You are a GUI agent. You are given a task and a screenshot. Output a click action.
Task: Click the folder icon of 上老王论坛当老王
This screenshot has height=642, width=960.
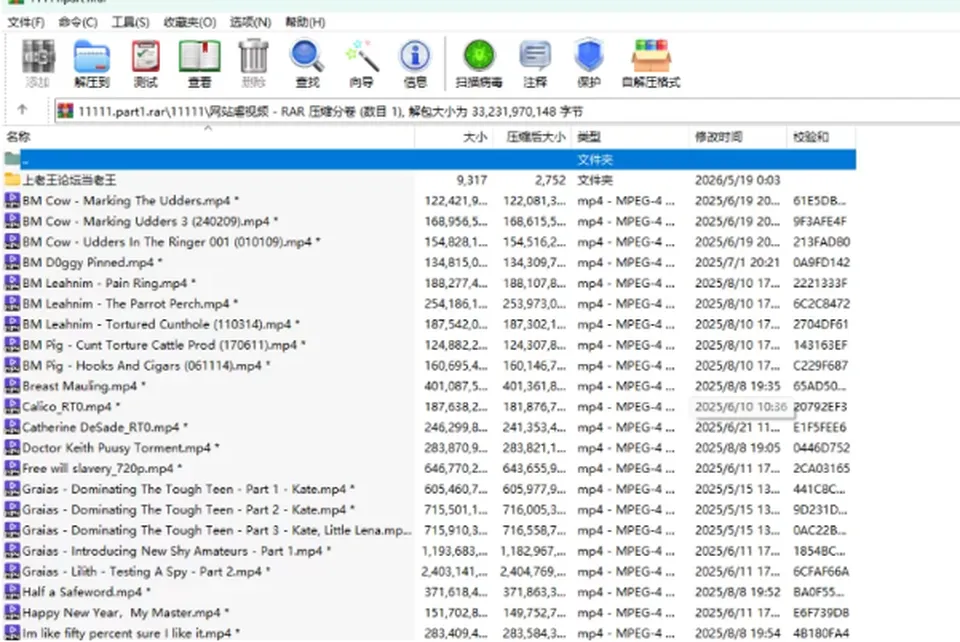[x=12, y=180]
